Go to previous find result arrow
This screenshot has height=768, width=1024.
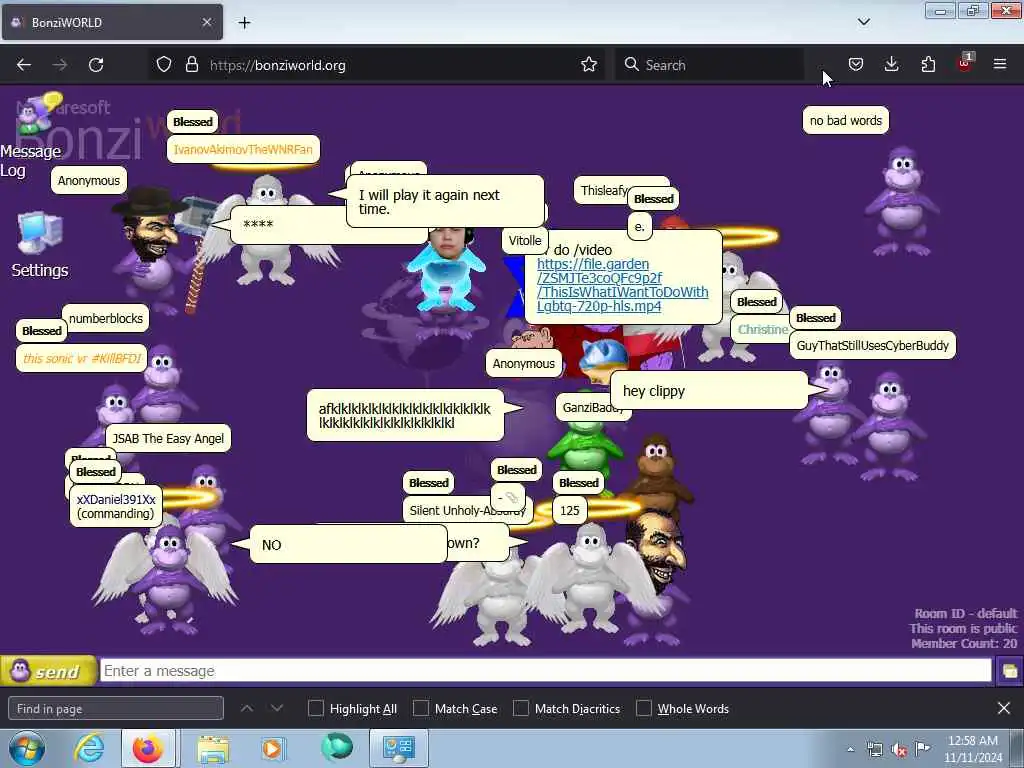click(247, 709)
